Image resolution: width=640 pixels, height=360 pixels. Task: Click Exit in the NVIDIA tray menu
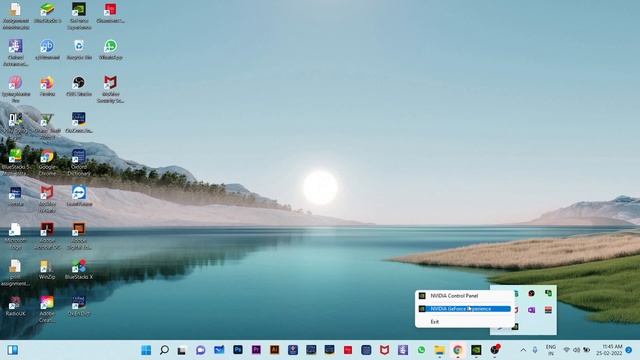[464, 322]
